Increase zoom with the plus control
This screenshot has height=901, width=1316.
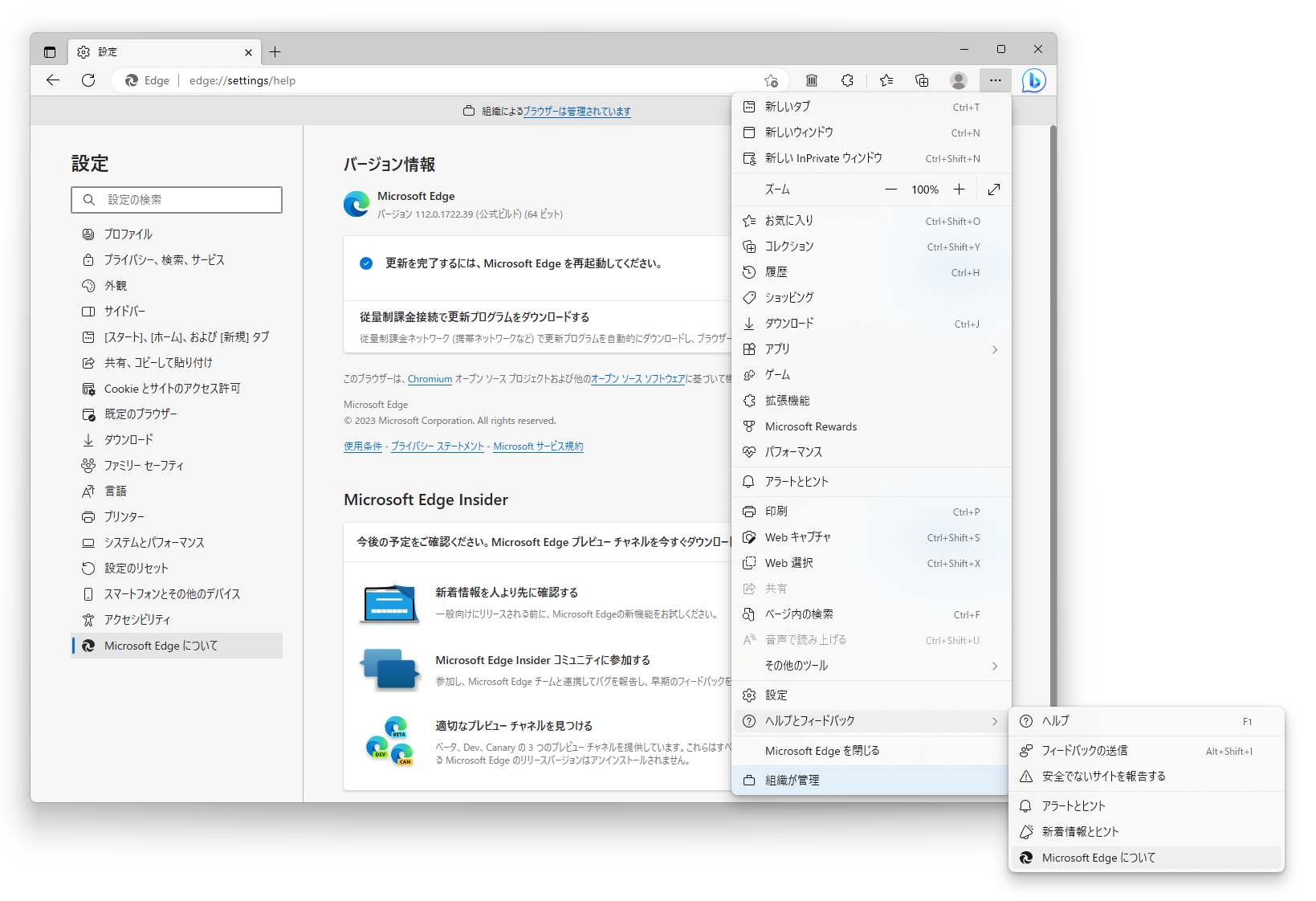(959, 190)
